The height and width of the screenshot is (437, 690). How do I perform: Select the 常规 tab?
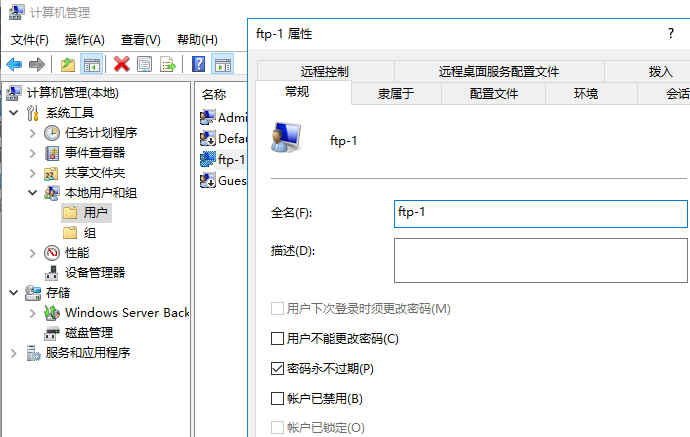pos(303,92)
